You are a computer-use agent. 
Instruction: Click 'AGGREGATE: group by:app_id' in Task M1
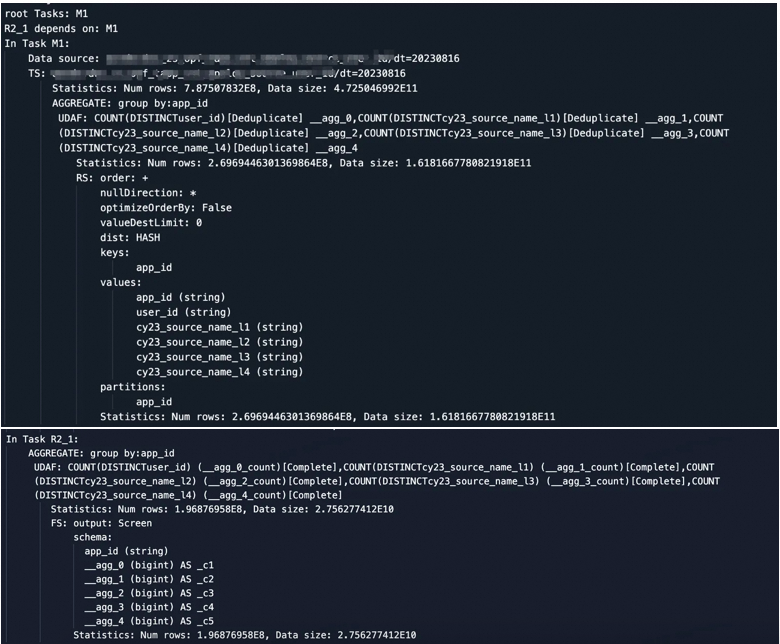pyautogui.click(x=130, y=103)
